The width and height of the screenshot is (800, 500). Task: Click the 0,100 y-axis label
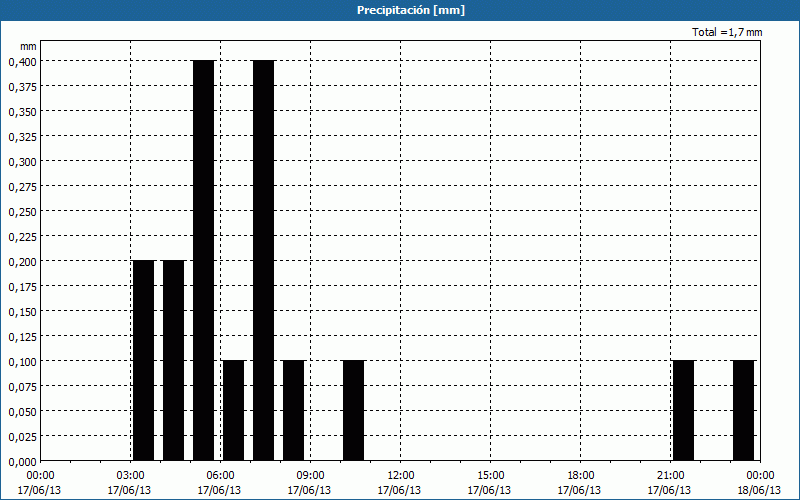22,362
